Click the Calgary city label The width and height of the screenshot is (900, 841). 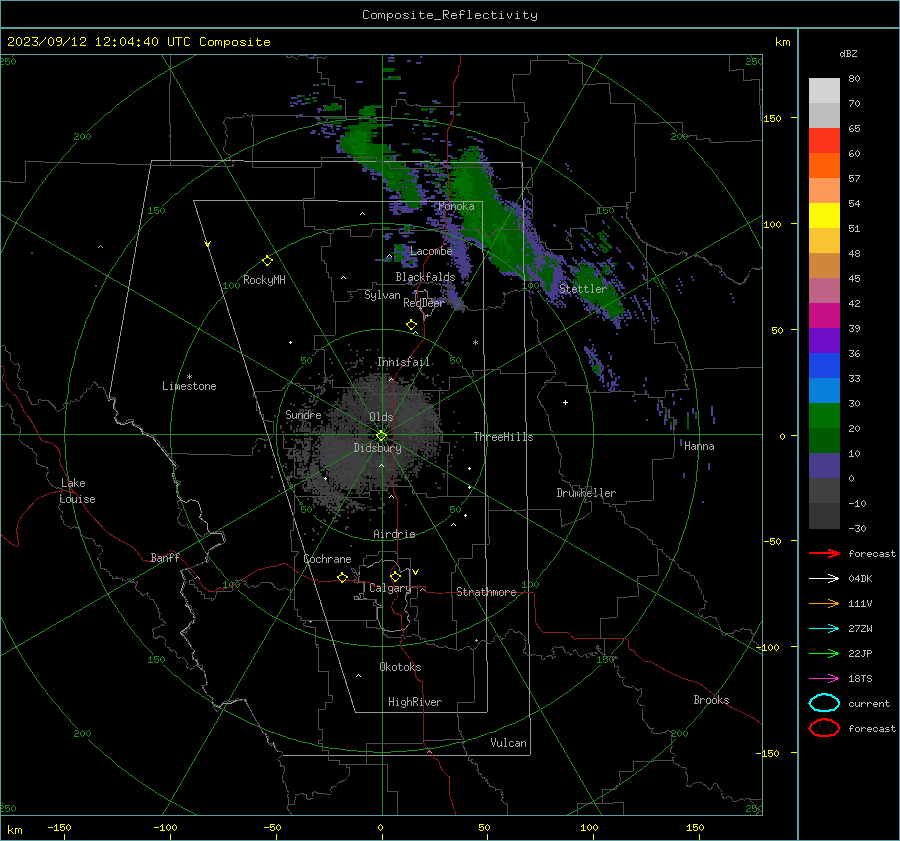coord(390,588)
